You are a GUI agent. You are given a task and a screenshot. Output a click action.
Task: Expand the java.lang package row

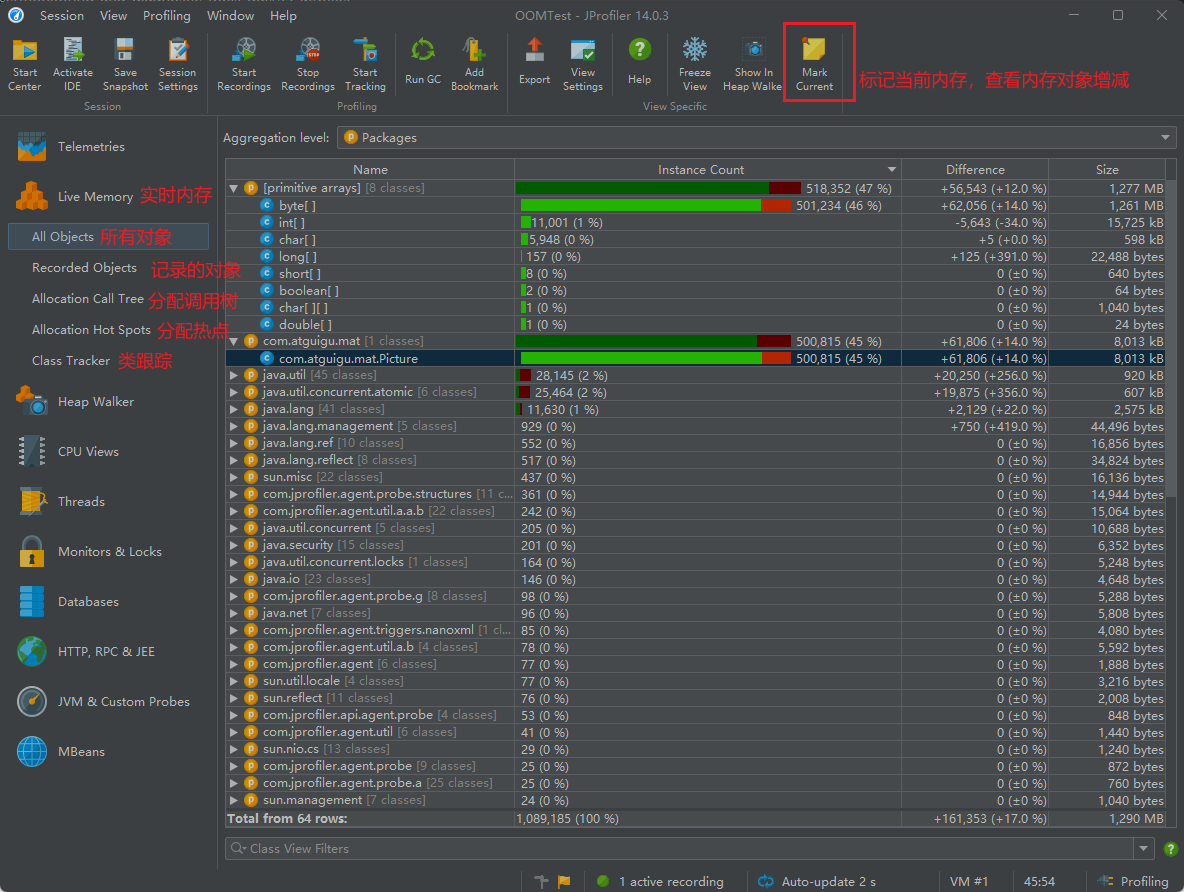tap(234, 409)
